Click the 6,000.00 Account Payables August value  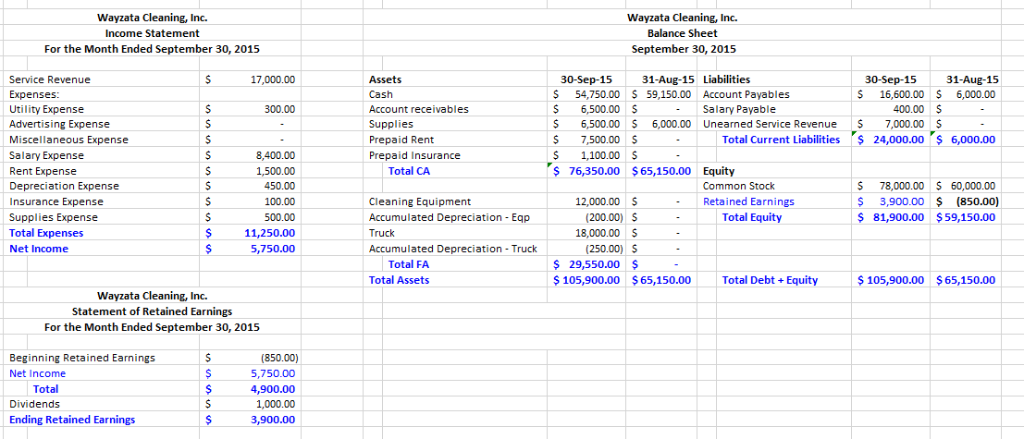point(974,95)
